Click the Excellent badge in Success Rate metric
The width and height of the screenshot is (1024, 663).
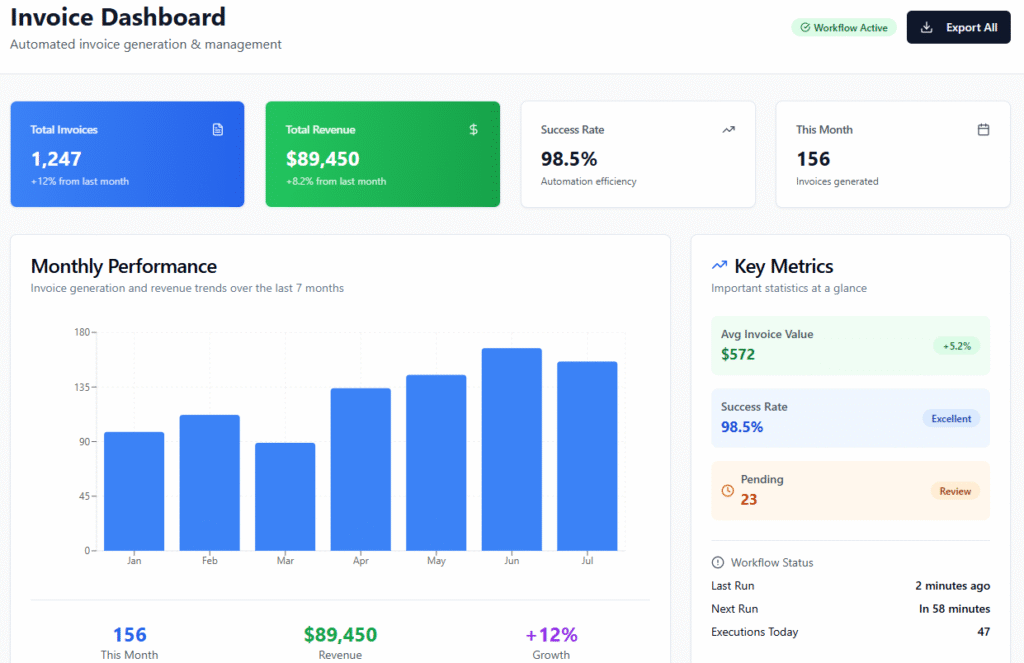coord(951,419)
